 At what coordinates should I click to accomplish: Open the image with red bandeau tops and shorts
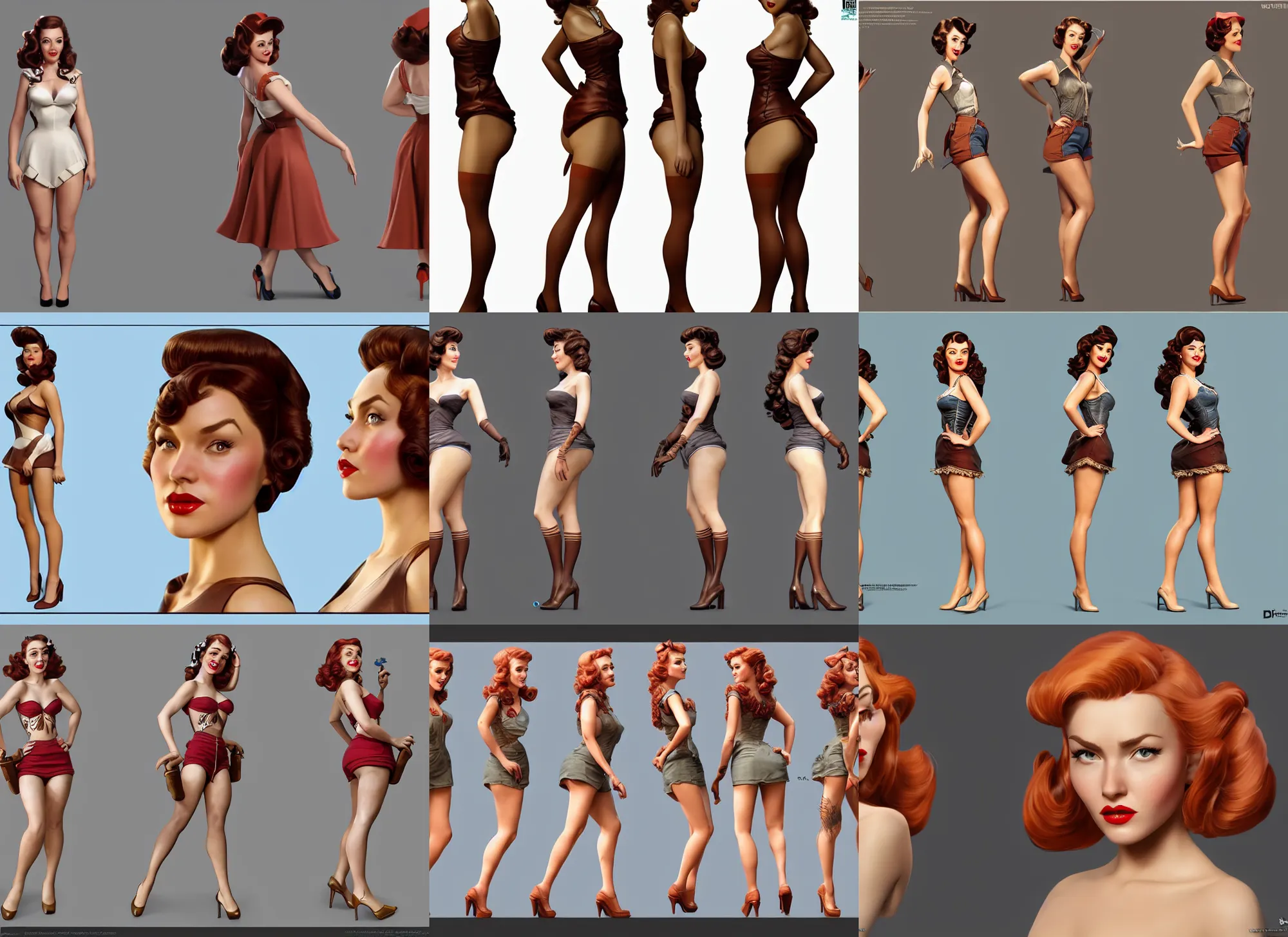click(x=214, y=781)
